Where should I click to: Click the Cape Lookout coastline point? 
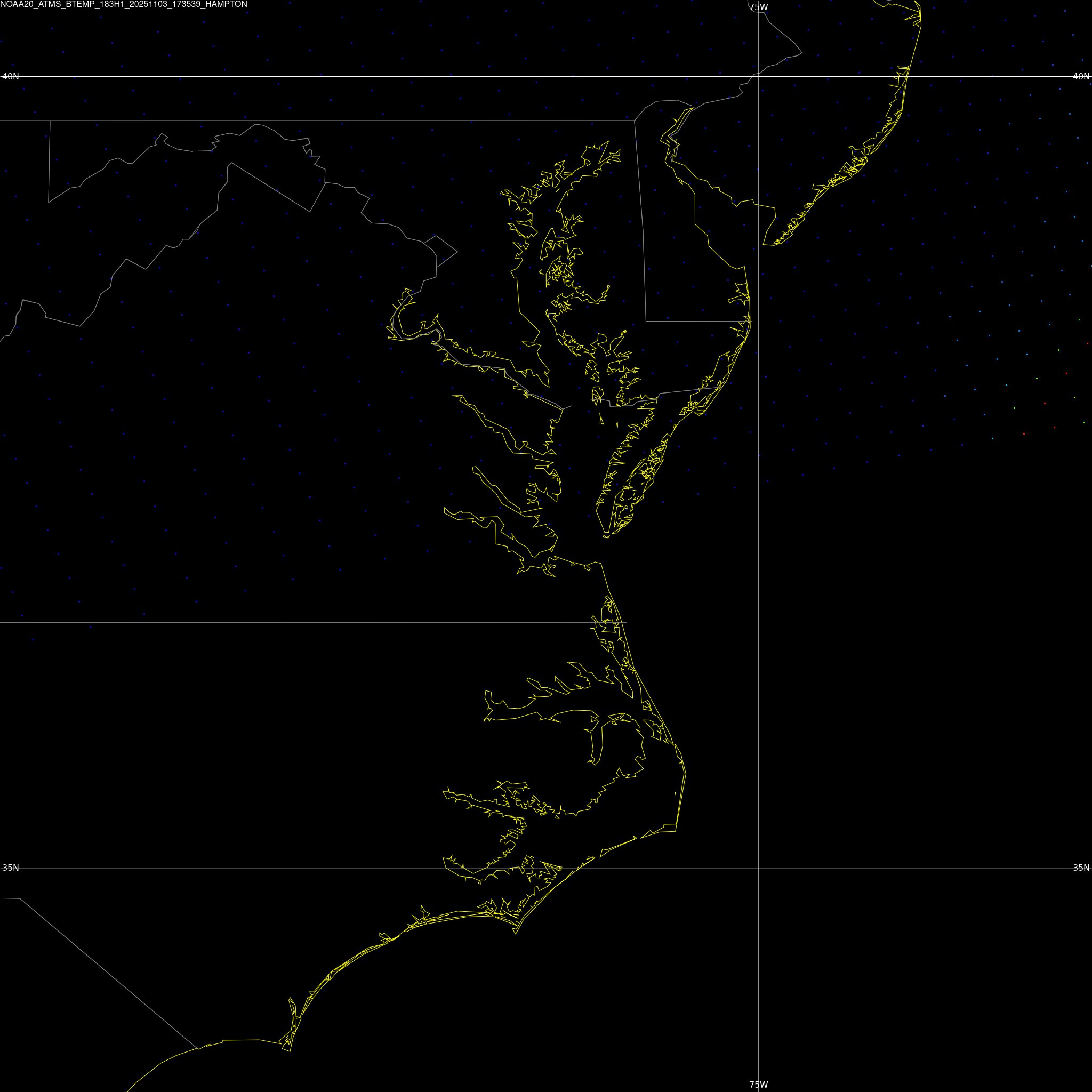pos(516,934)
